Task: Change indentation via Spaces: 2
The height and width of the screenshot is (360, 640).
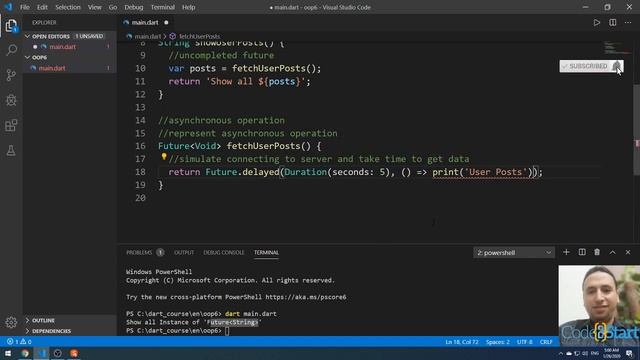Action: click(x=498, y=342)
